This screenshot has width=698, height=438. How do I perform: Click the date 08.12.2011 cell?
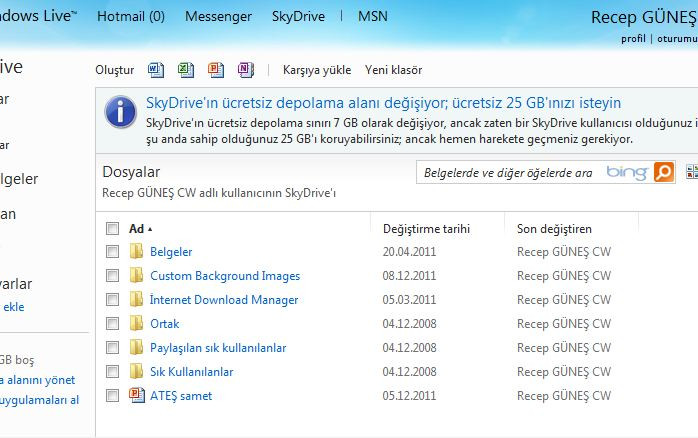click(x=409, y=276)
